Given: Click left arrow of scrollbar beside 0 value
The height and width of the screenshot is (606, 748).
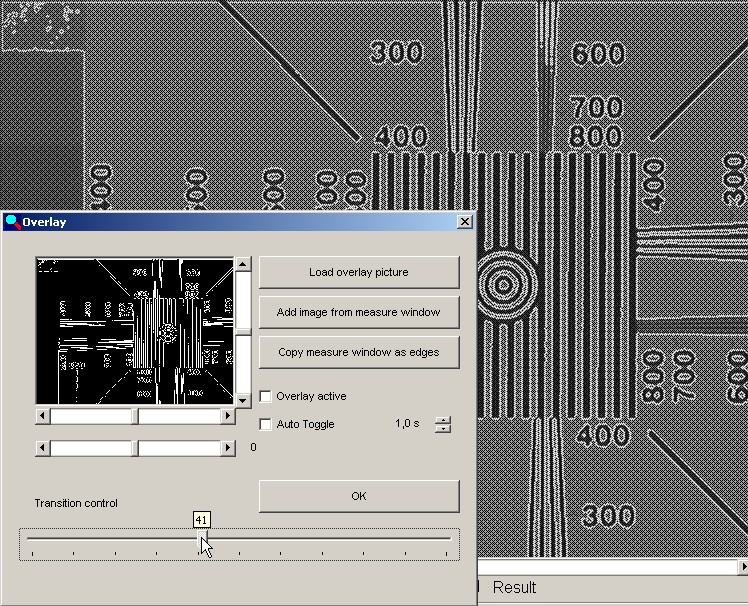Looking at the screenshot, I should point(42,448).
